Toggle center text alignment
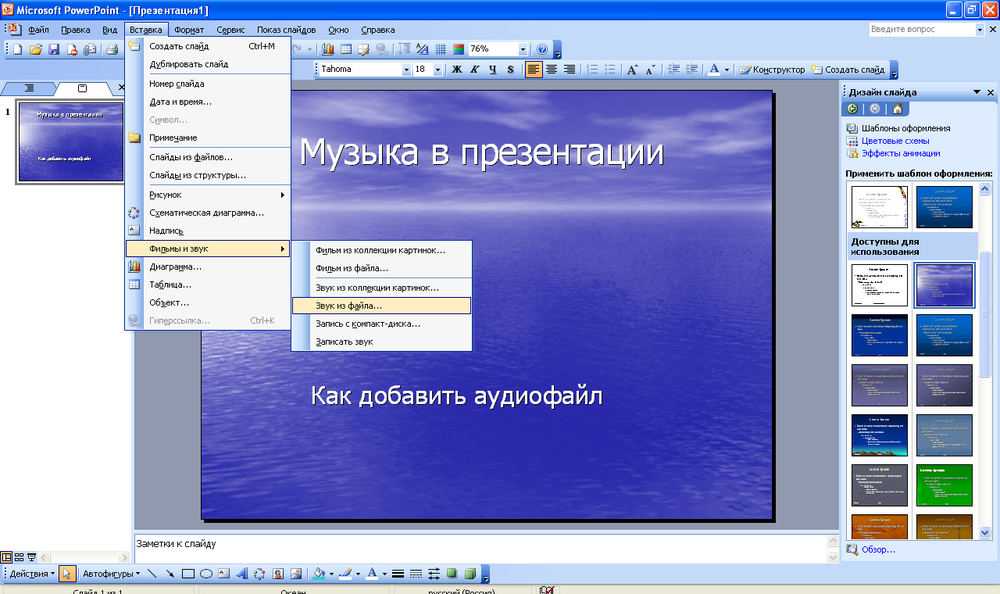The image size is (1000, 594). tap(552, 70)
